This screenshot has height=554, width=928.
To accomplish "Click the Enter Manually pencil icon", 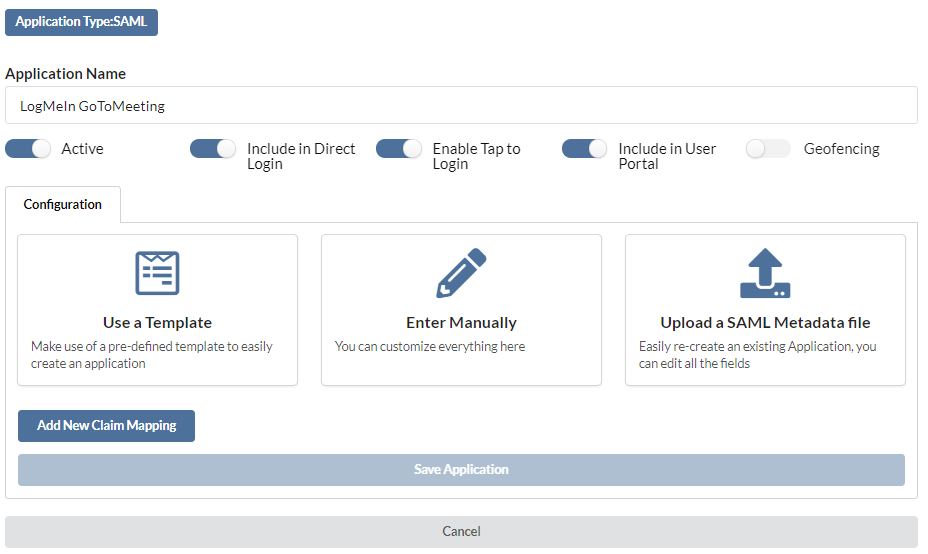I will point(461,273).
